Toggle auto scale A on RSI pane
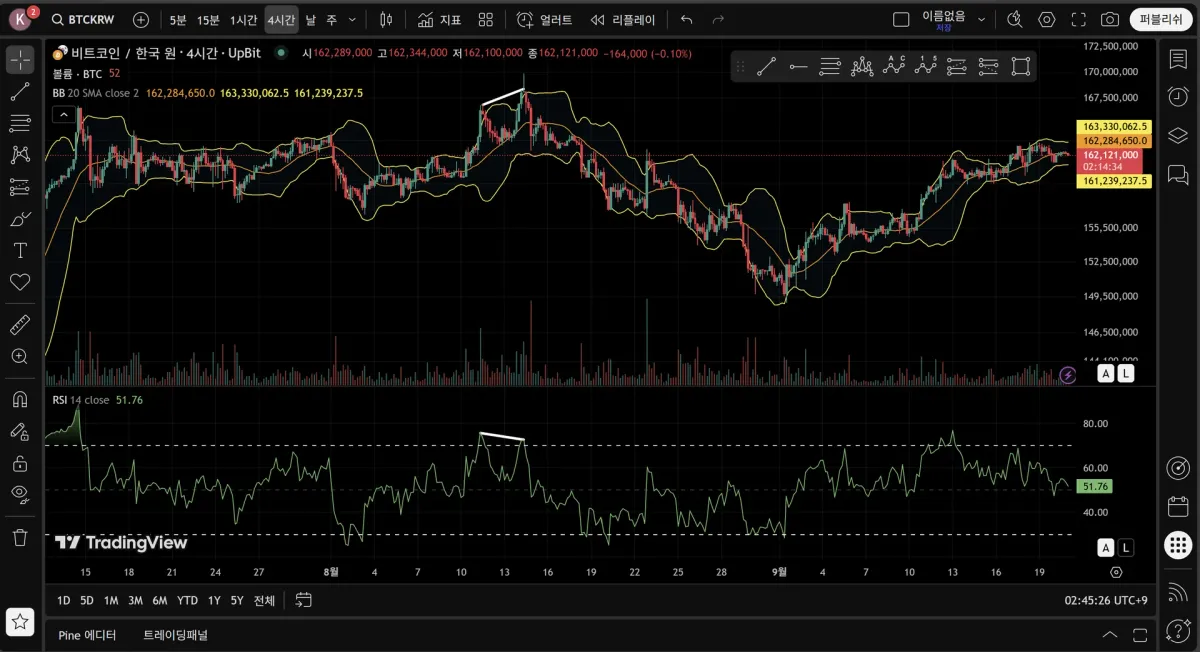This screenshot has width=1200, height=652. 1106,547
